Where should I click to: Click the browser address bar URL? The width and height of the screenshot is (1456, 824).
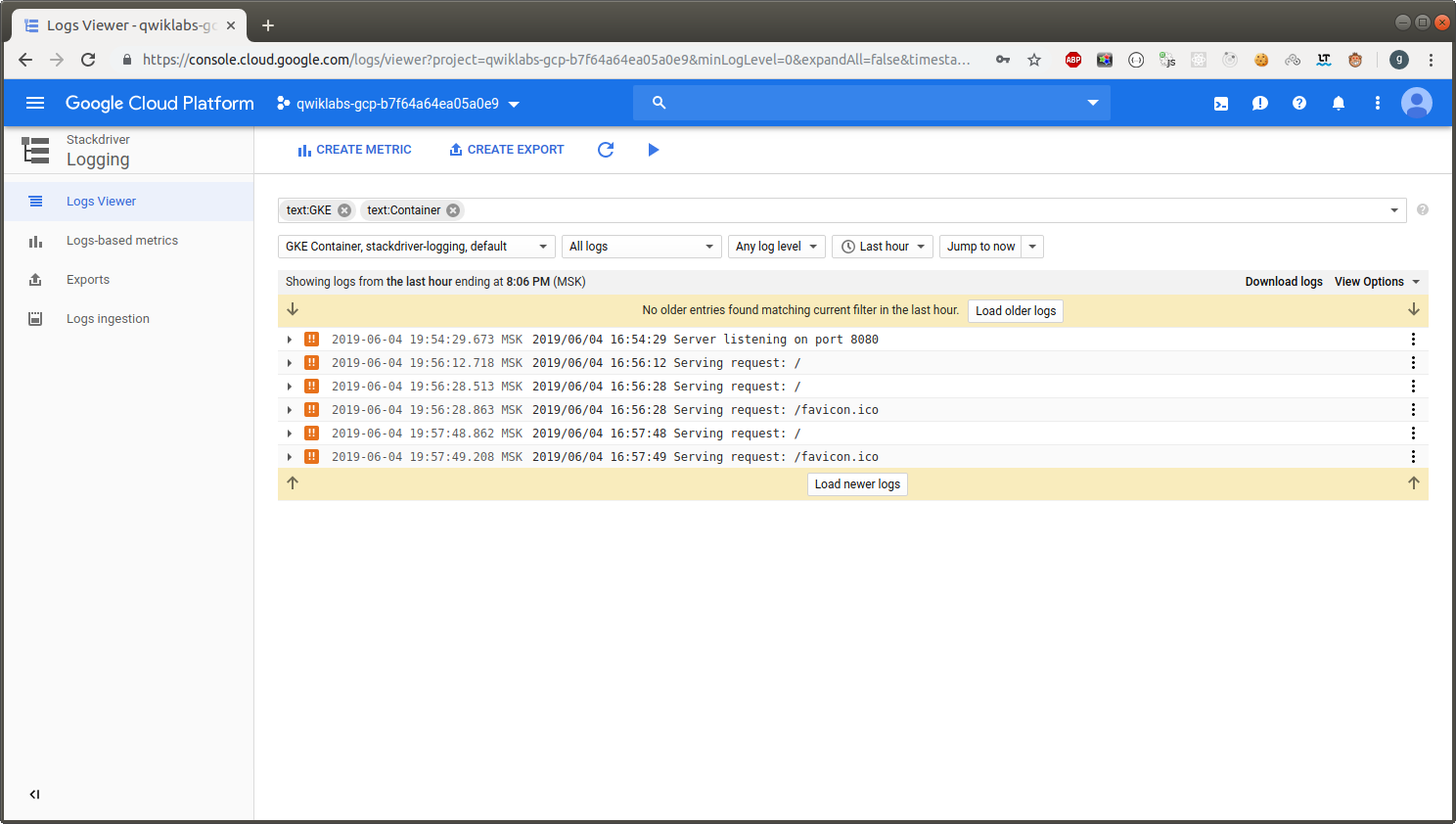[556, 60]
